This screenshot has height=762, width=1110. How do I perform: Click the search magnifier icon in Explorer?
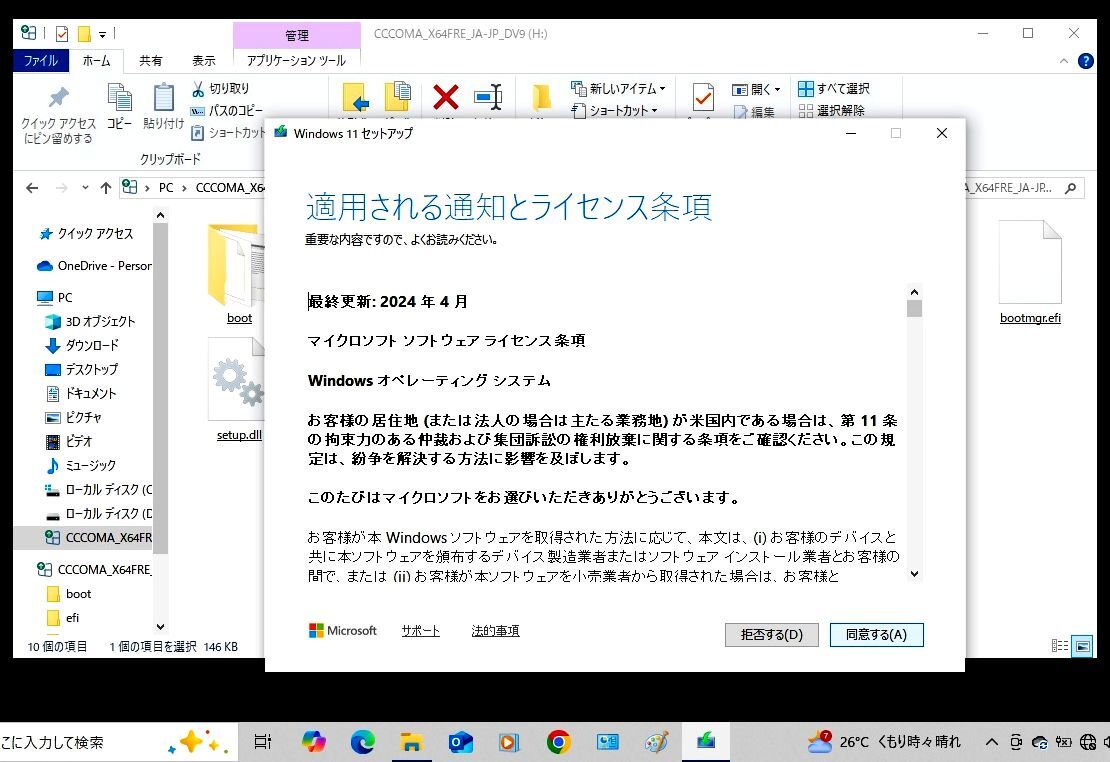(1070, 188)
